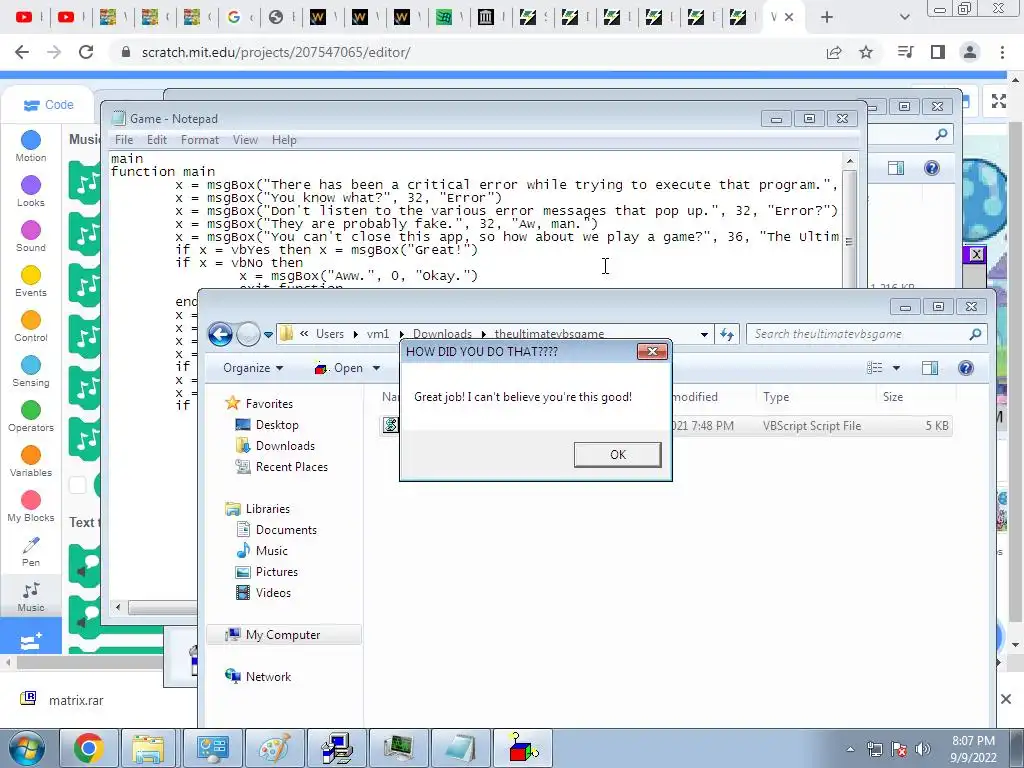Click the Explorer refresh button
The height and width of the screenshot is (768, 1024).
727,334
